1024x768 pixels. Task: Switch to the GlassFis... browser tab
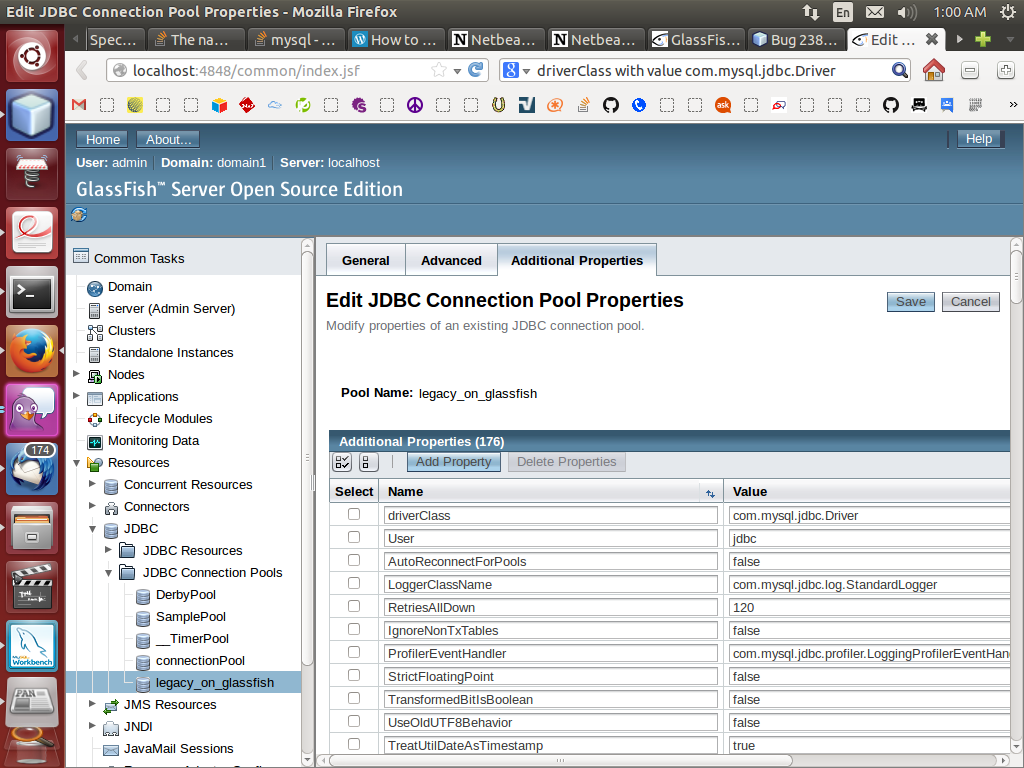[x=697, y=39]
